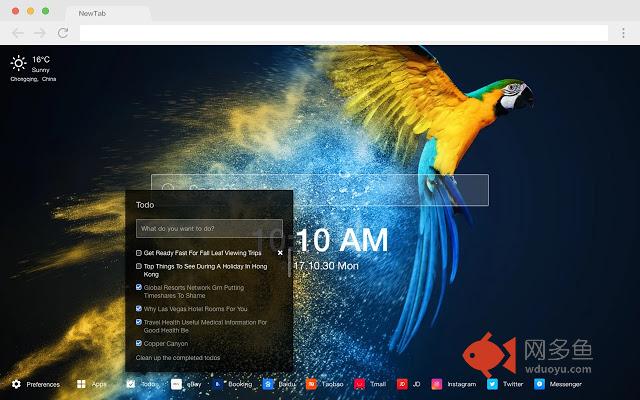
Task: Click the Taobao label link
Action: tap(333, 384)
